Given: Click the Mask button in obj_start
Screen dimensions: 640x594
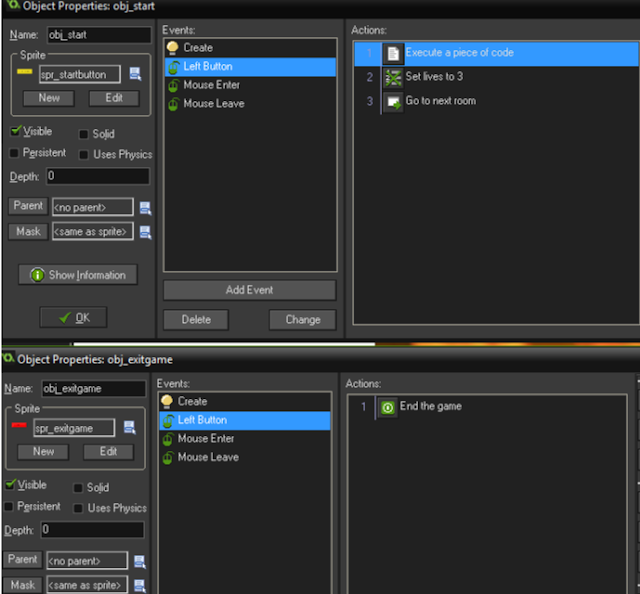Looking at the screenshot, I should point(28,232).
